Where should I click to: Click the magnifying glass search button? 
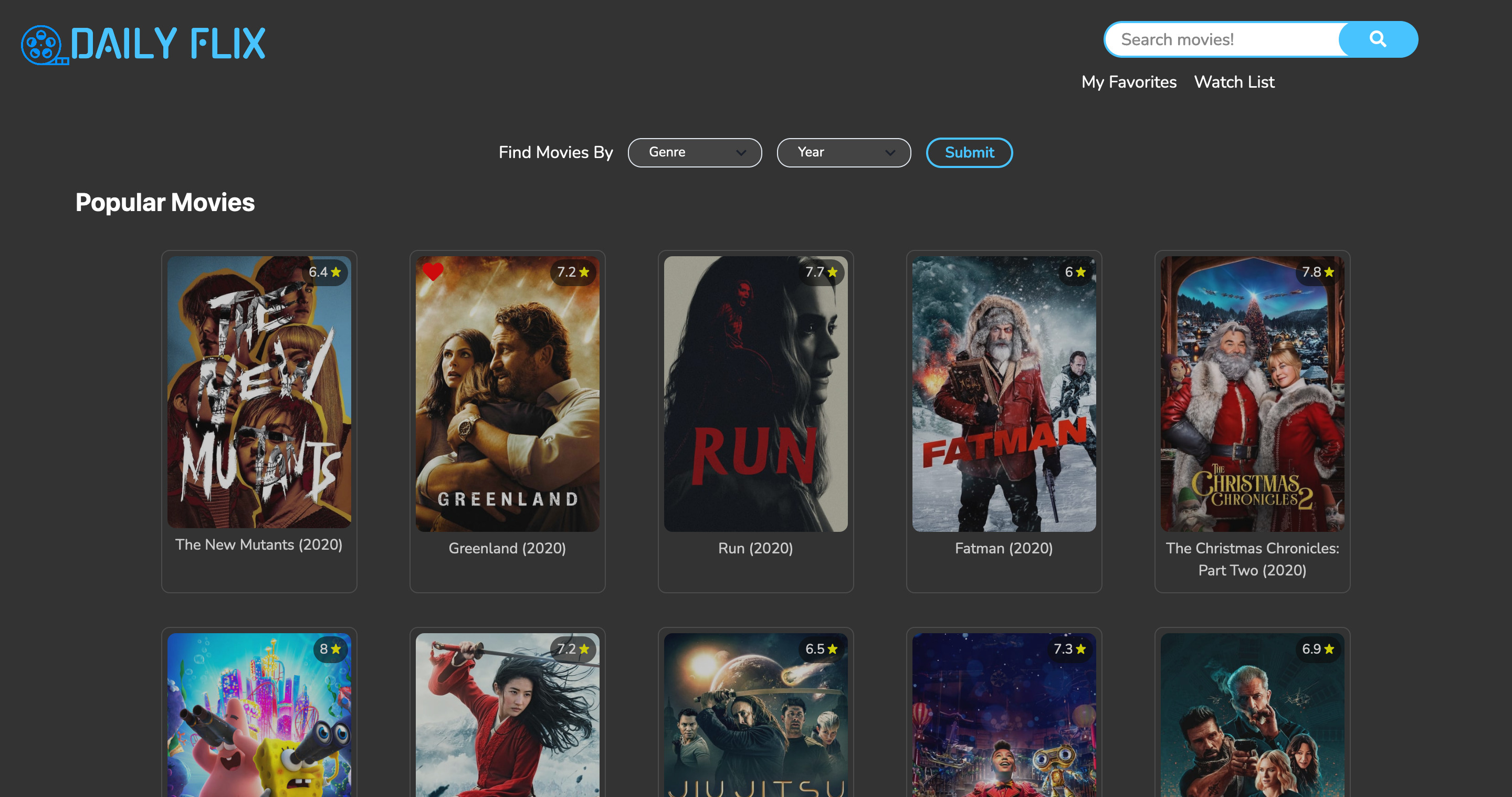[1378, 39]
